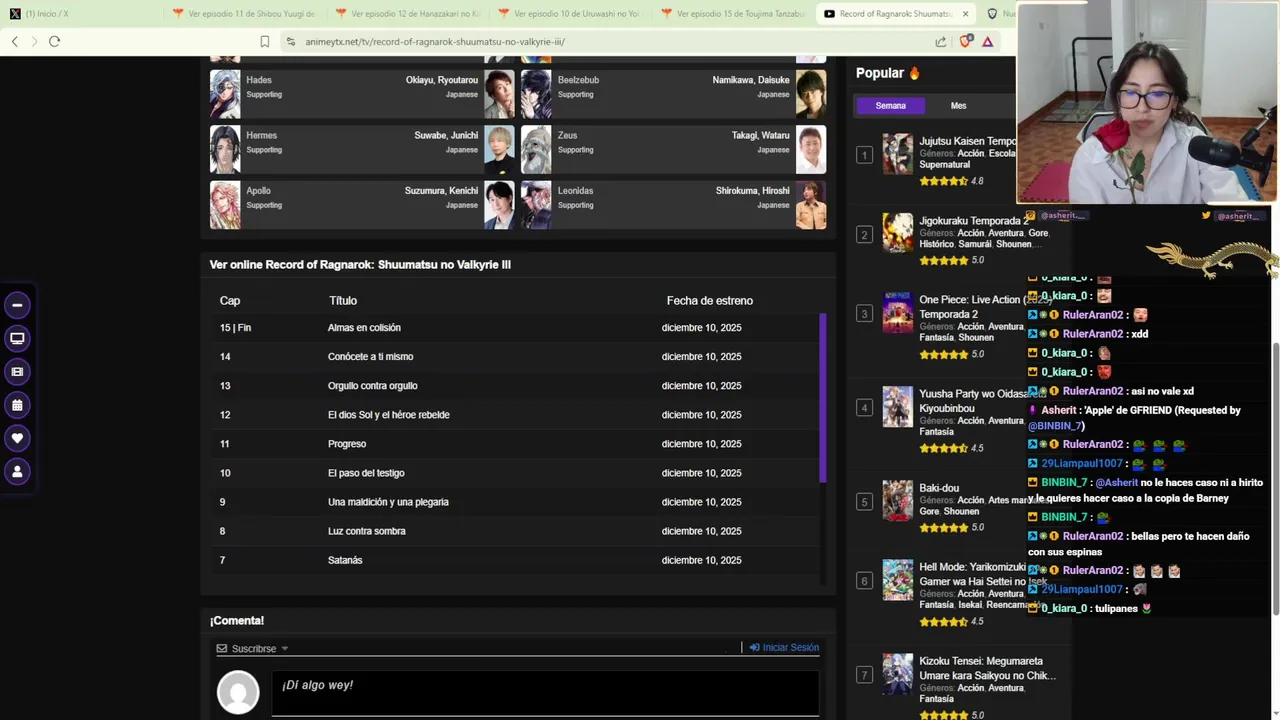Click the Cap column header
Viewport: 1280px width, 720px height.
point(230,301)
